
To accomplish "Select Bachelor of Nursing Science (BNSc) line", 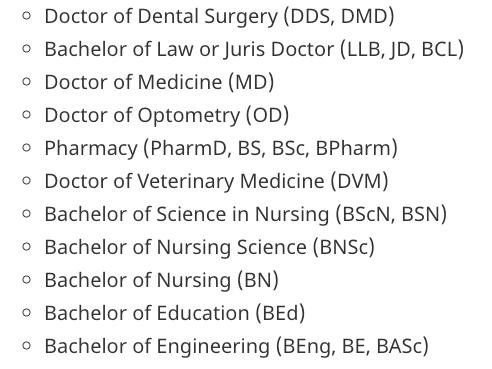I will click(x=210, y=247).
